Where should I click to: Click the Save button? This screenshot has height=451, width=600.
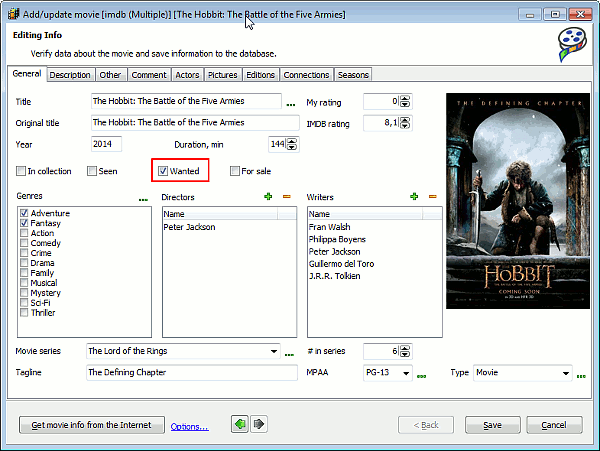pyautogui.click(x=492, y=425)
